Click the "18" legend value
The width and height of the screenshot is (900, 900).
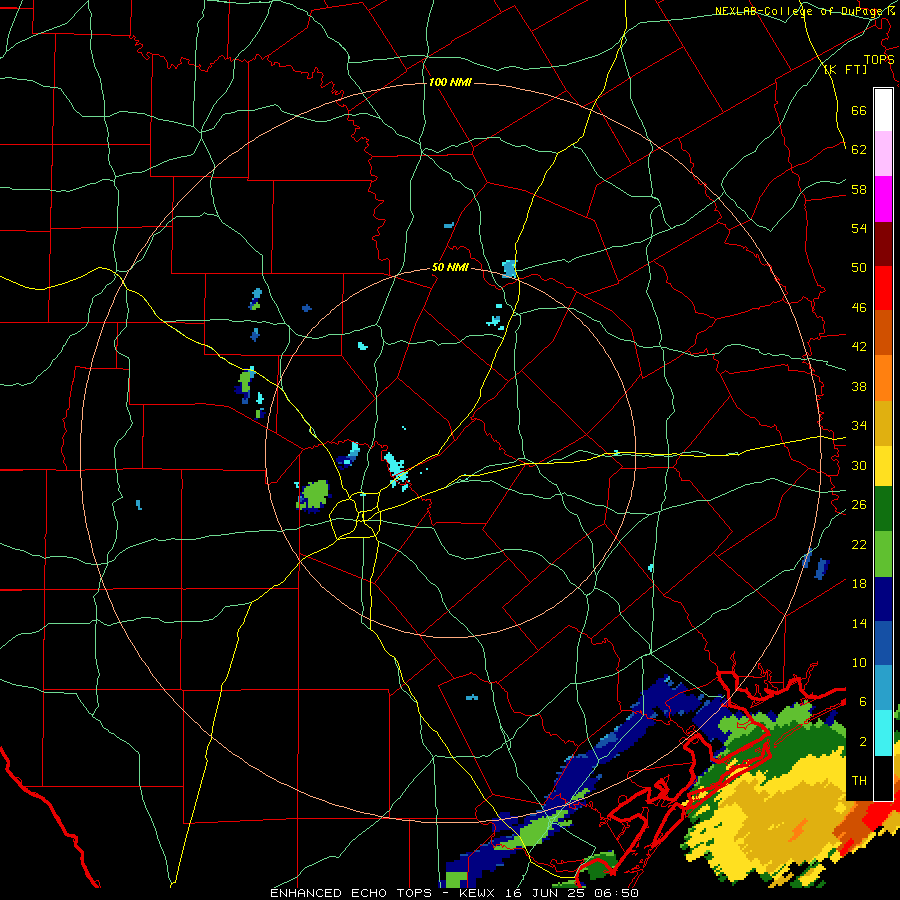[859, 584]
